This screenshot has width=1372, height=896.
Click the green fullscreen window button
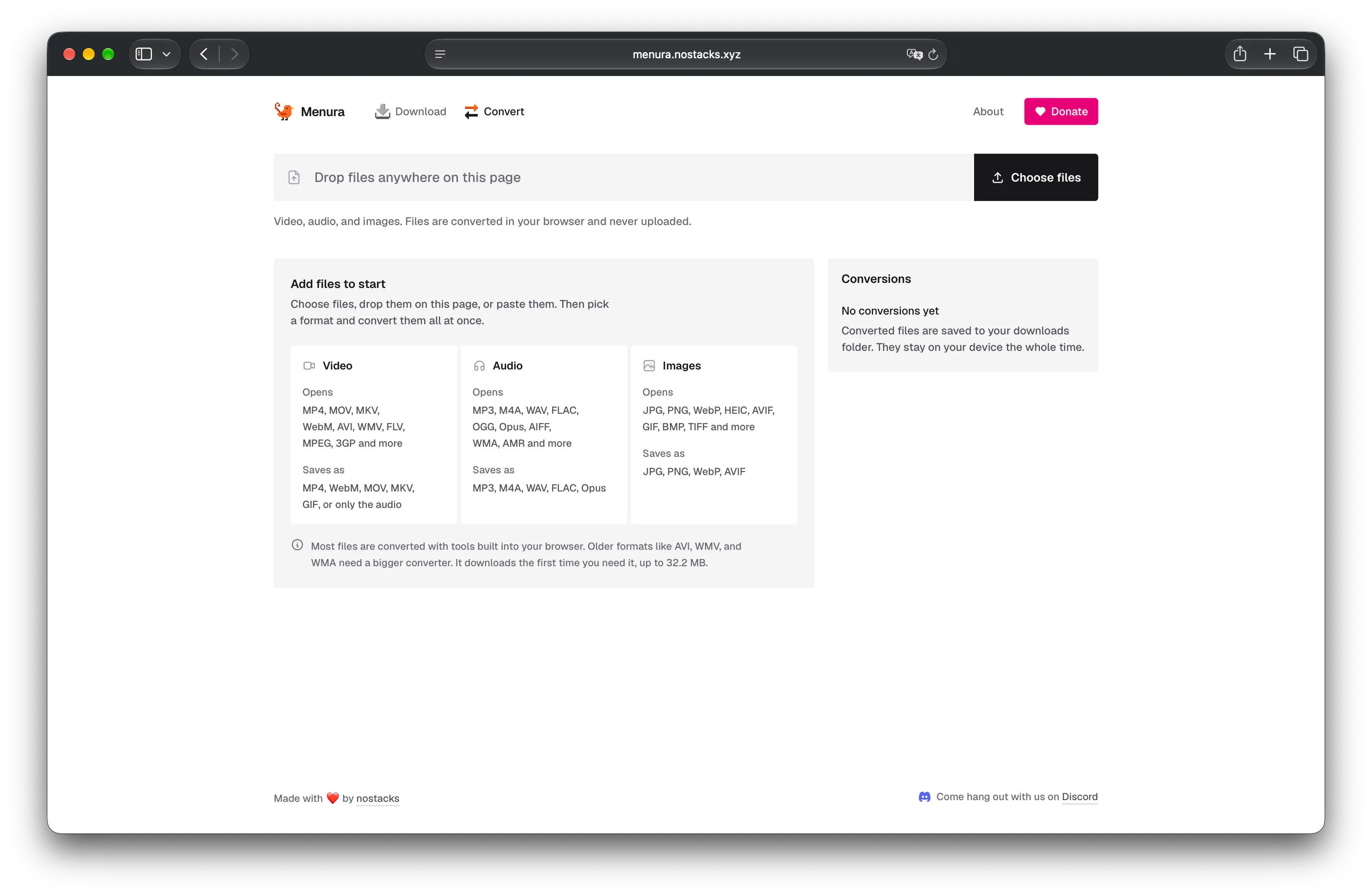coord(108,54)
